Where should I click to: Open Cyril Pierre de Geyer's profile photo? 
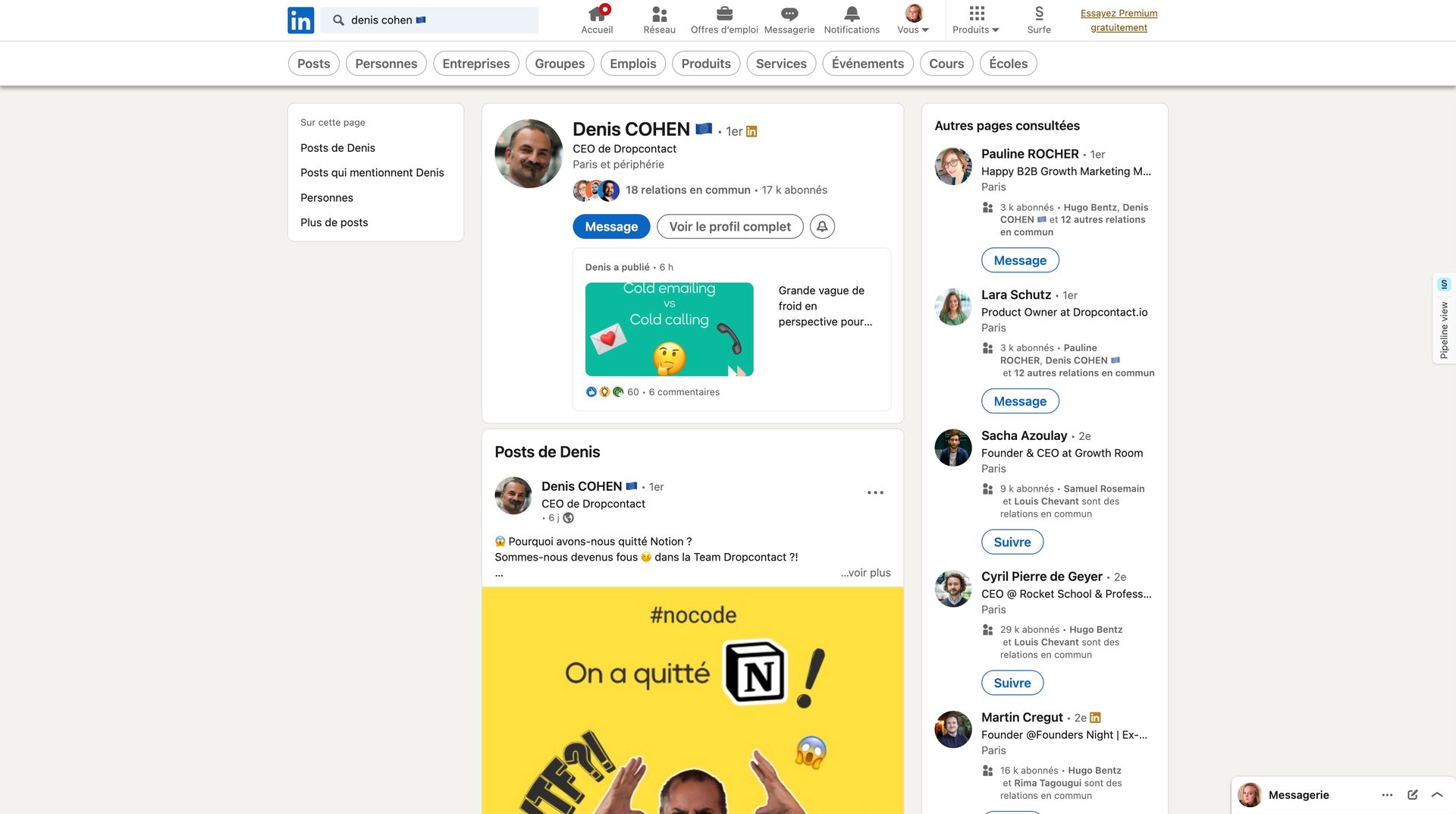[x=953, y=589]
